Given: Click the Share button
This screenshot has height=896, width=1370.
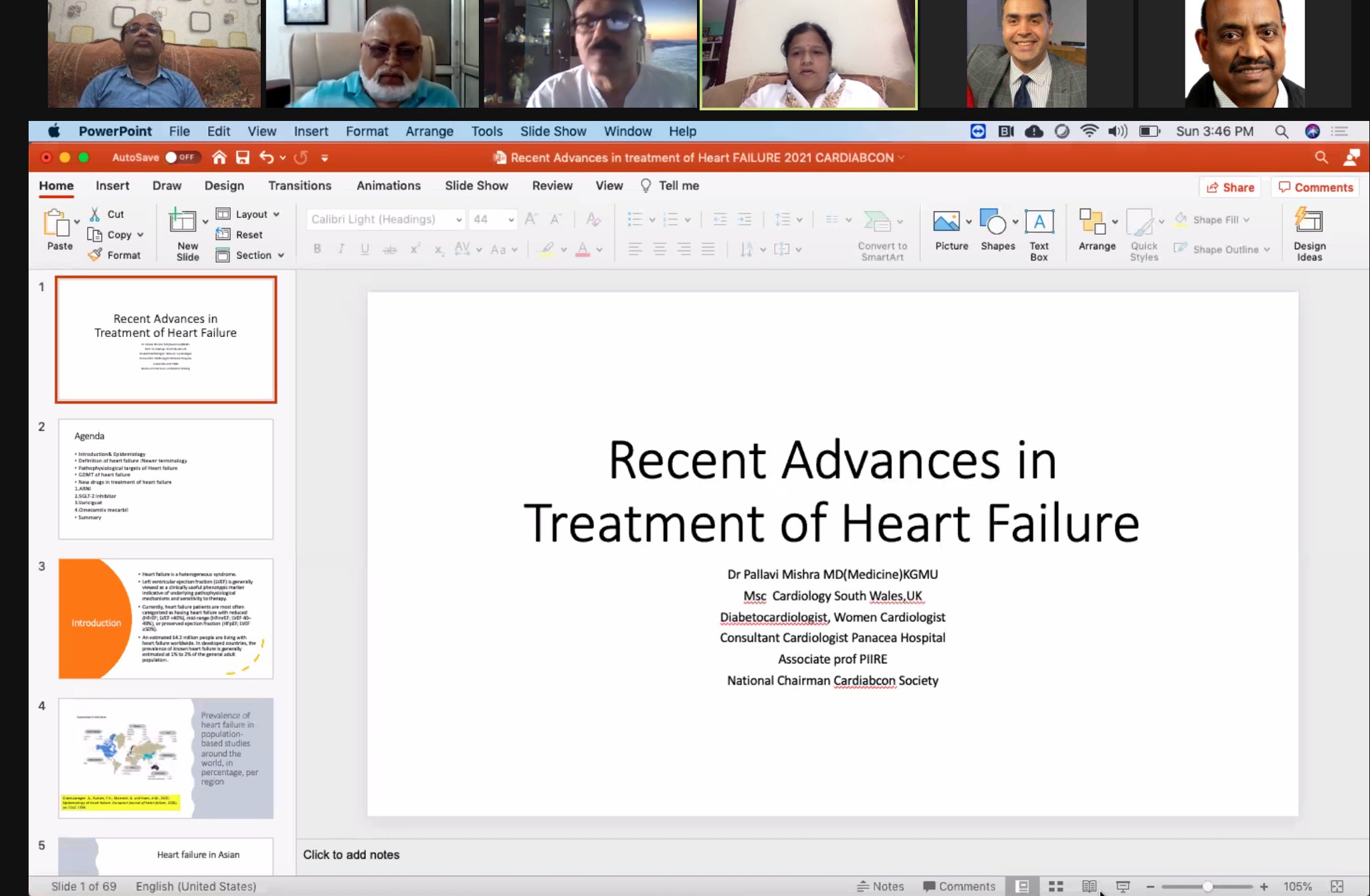Looking at the screenshot, I should point(1230,188).
